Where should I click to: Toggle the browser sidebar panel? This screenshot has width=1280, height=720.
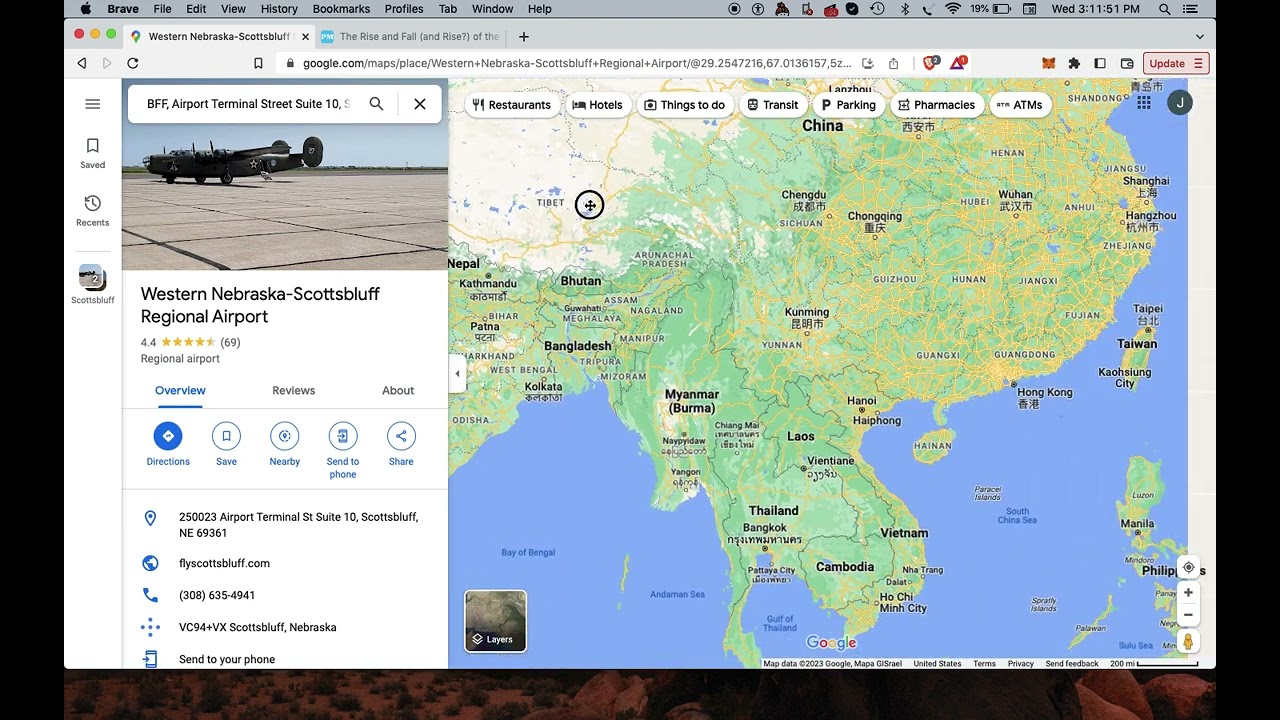(1100, 63)
